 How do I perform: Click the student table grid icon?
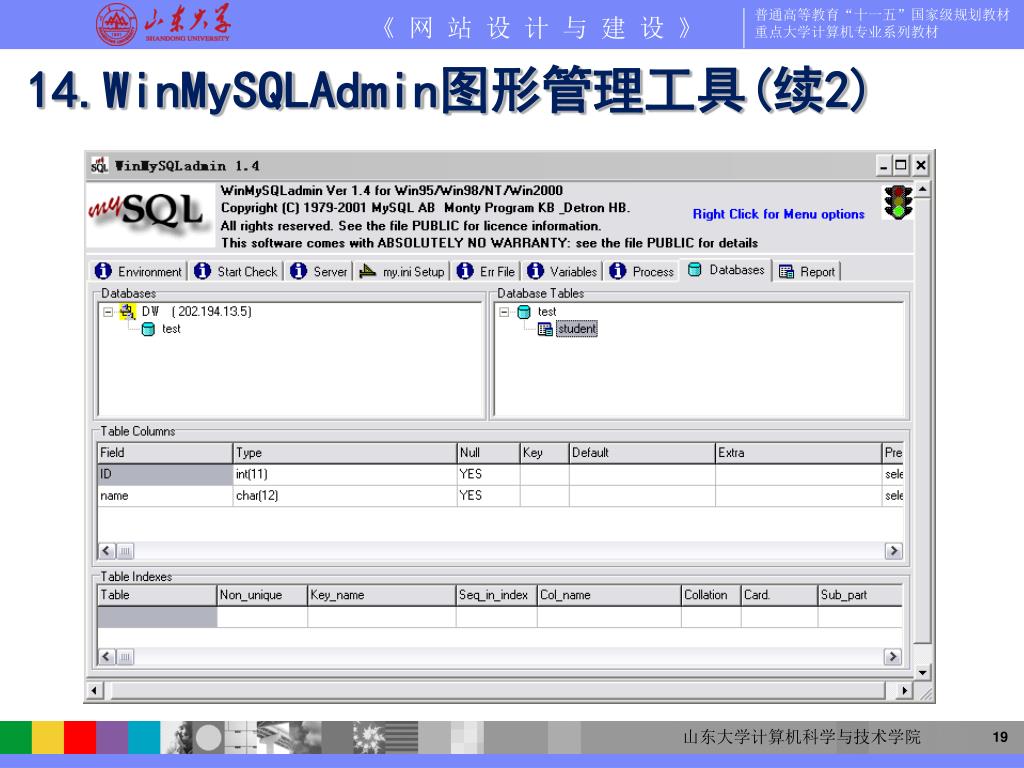(545, 329)
